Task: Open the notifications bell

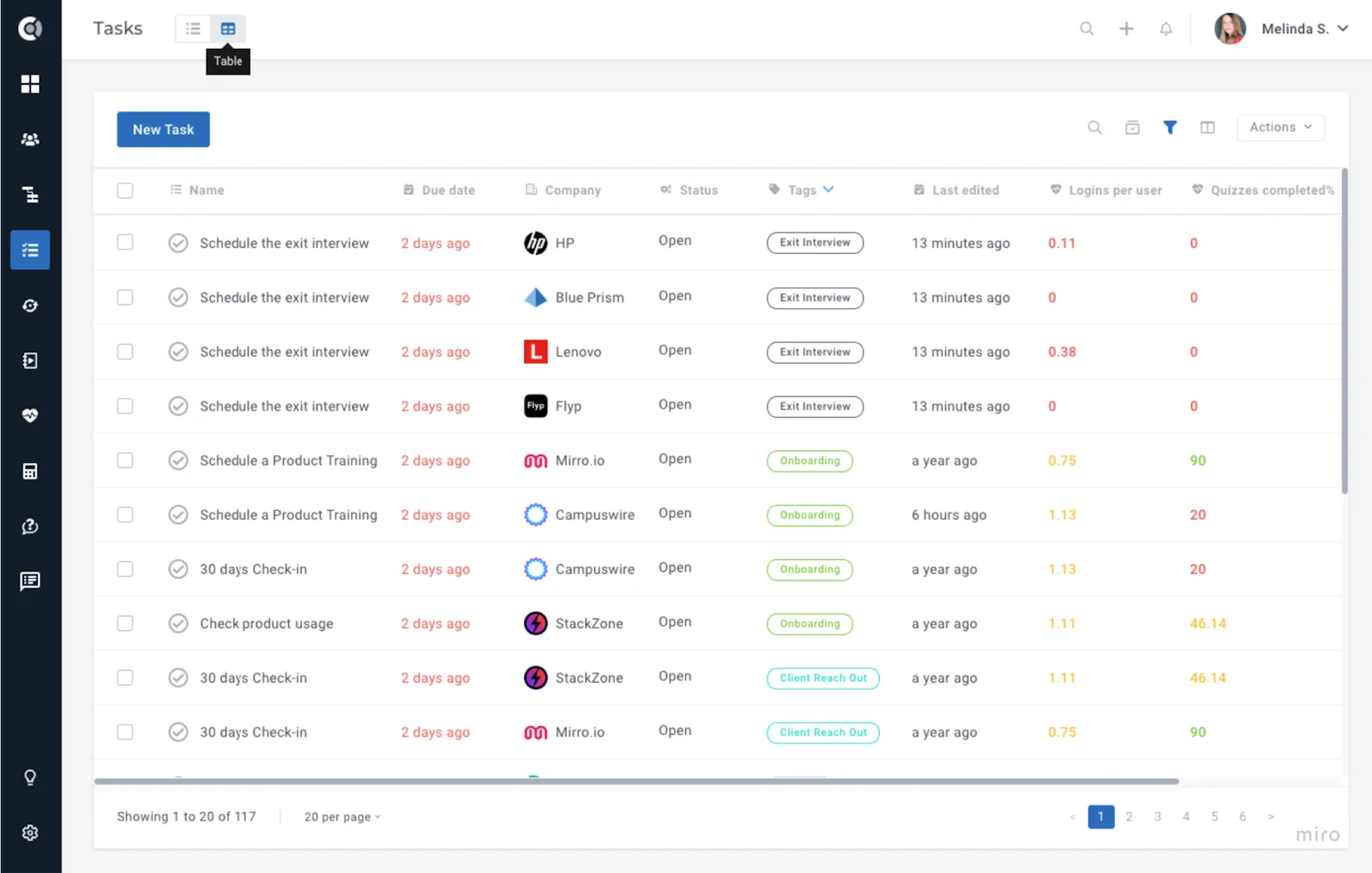Action: pos(1166,29)
